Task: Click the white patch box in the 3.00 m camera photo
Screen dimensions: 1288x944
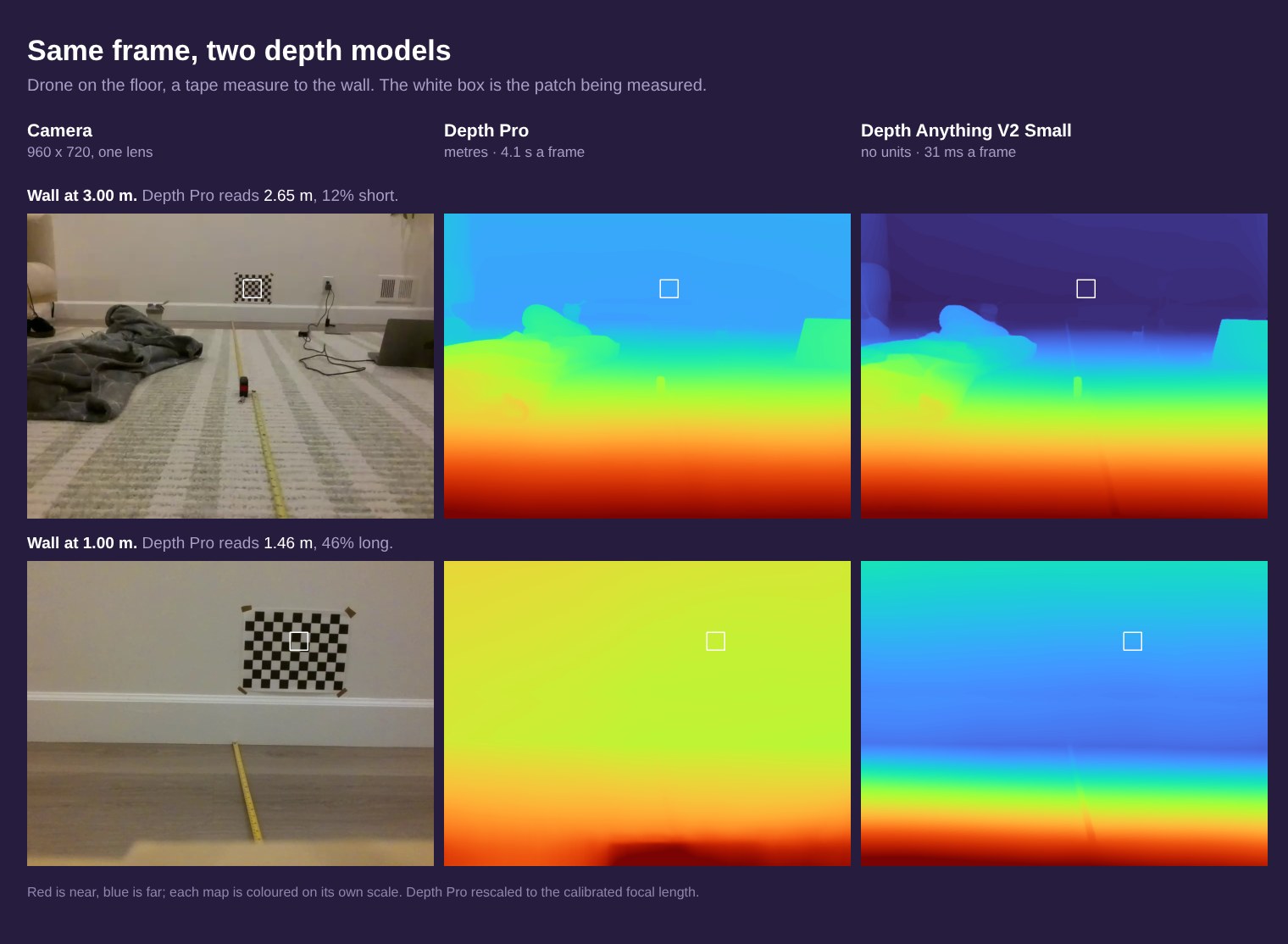Action: pyautogui.click(x=253, y=289)
